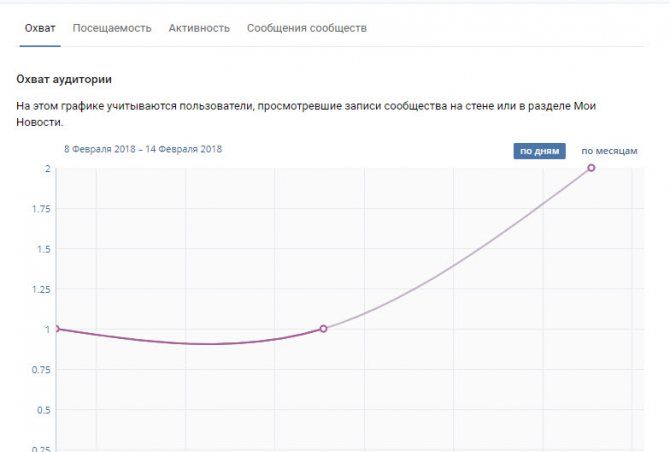Click the y-axis label 0.5
This screenshot has height=452, width=670.
44,410
